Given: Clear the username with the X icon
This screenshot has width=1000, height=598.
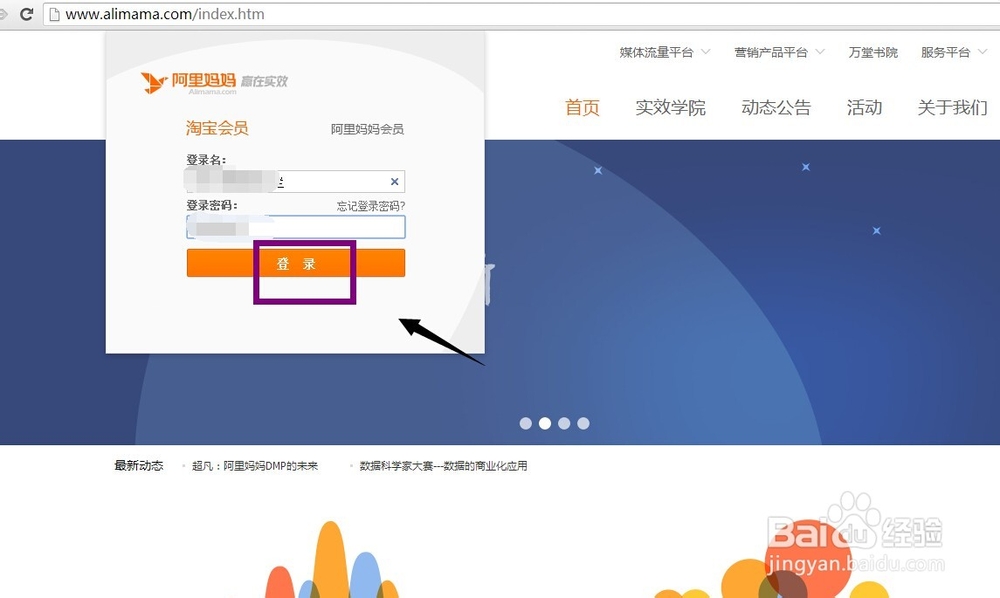Looking at the screenshot, I should click(394, 182).
